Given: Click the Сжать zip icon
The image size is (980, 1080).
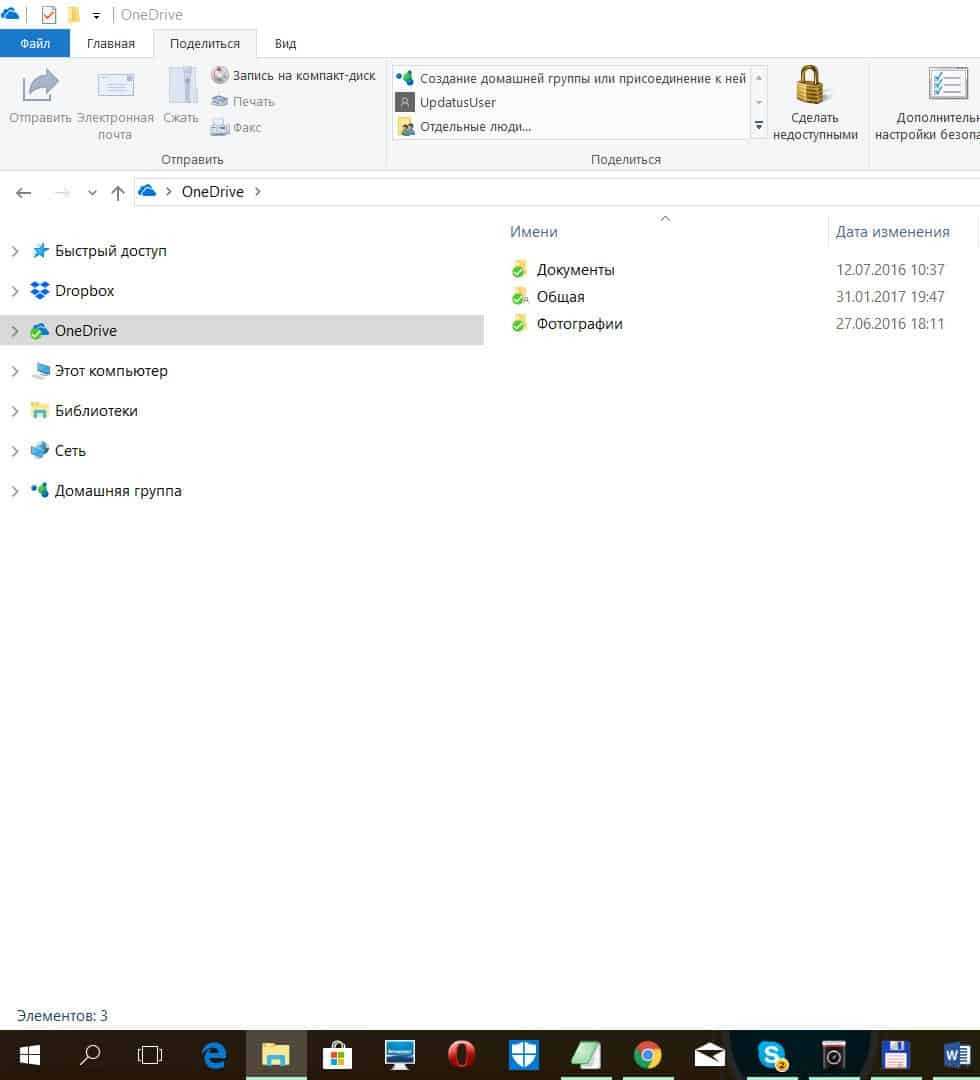Looking at the screenshot, I should click(183, 86).
